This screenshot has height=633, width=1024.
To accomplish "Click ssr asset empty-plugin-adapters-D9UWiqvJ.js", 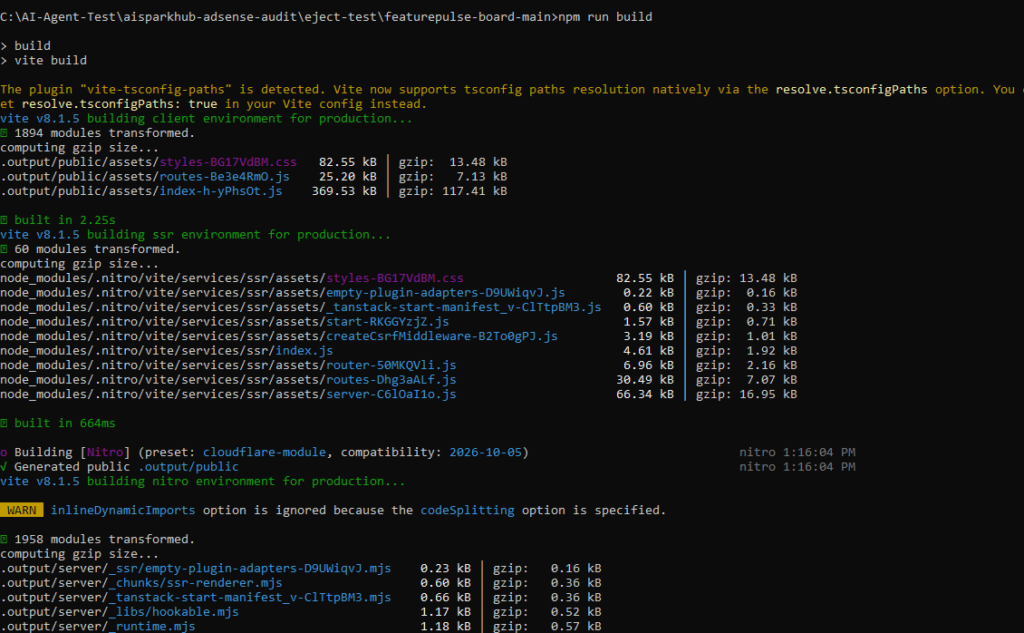I will point(445,293).
